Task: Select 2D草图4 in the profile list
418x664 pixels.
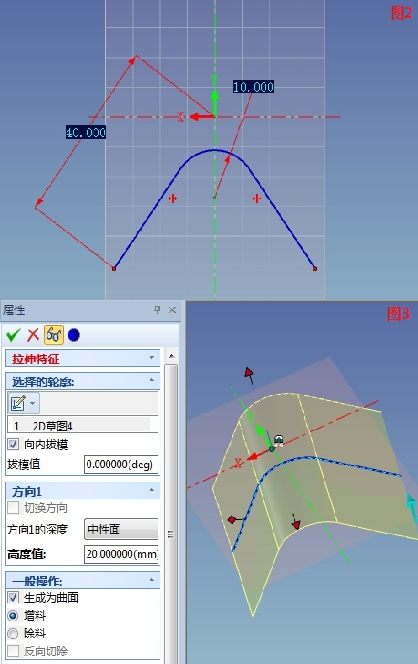Action: point(53,426)
